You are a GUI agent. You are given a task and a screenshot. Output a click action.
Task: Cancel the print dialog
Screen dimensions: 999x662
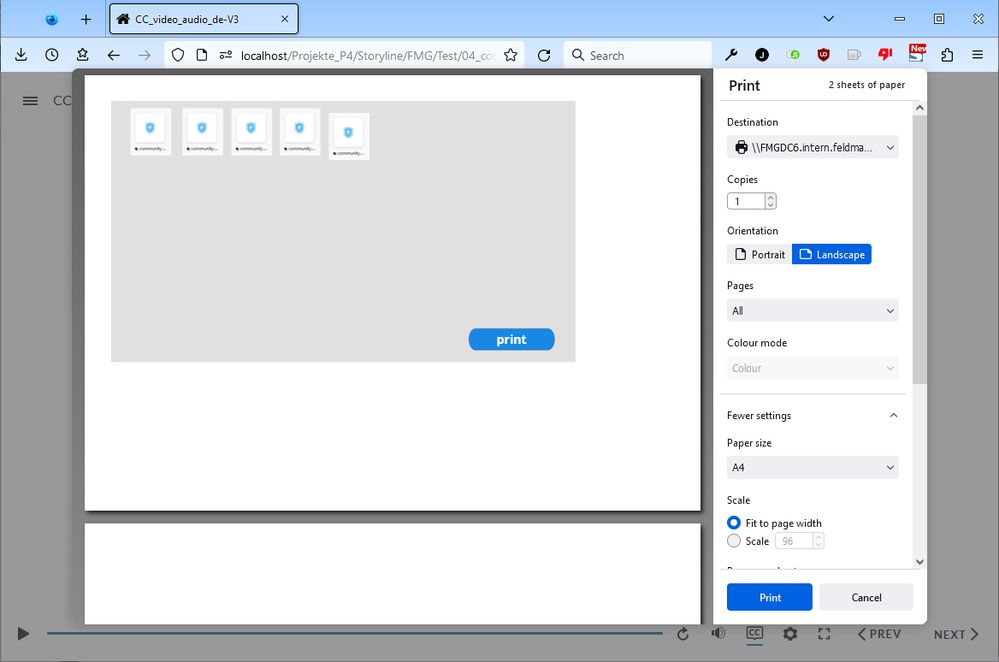click(866, 597)
